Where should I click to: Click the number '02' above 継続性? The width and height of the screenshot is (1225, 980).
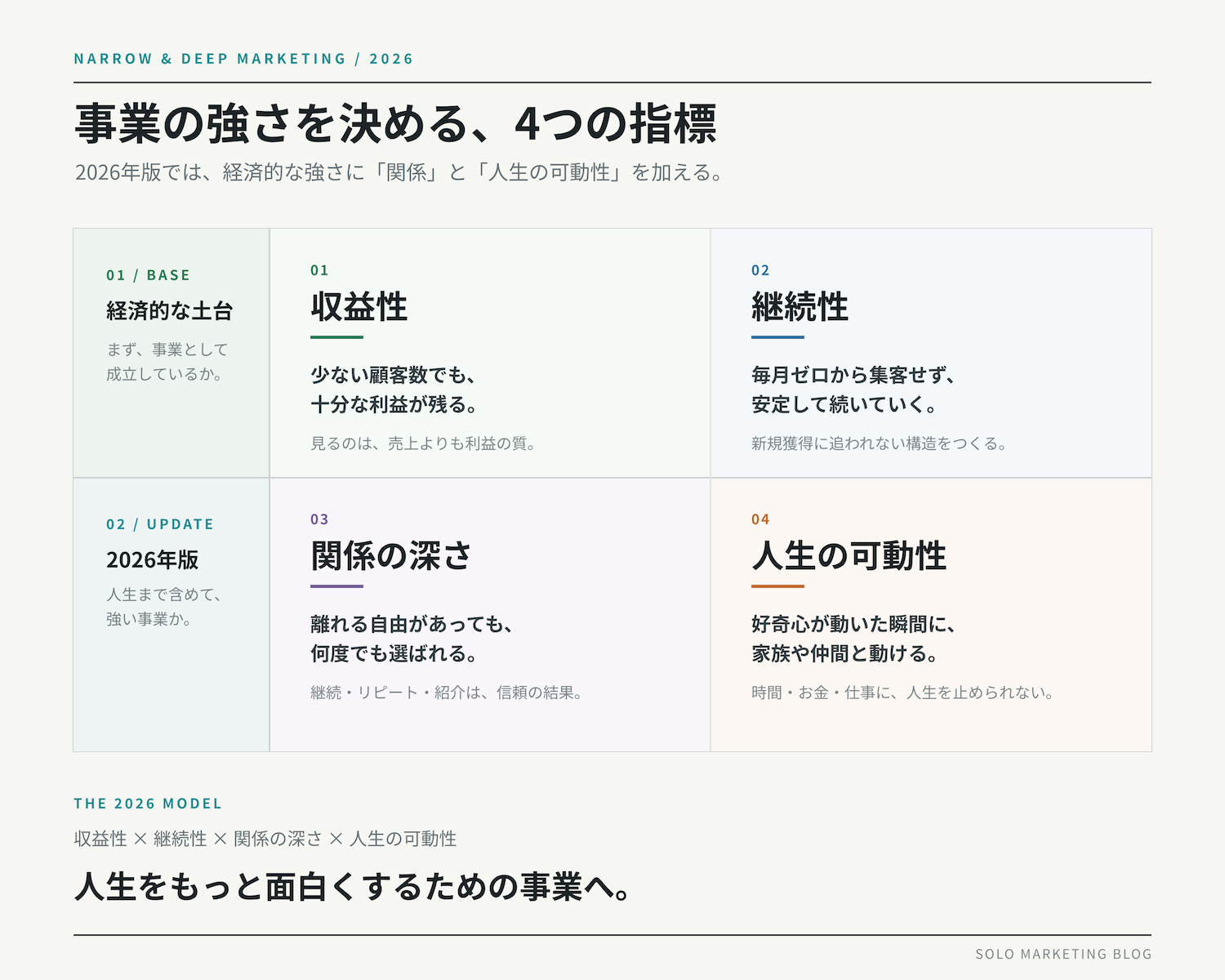coord(760,270)
